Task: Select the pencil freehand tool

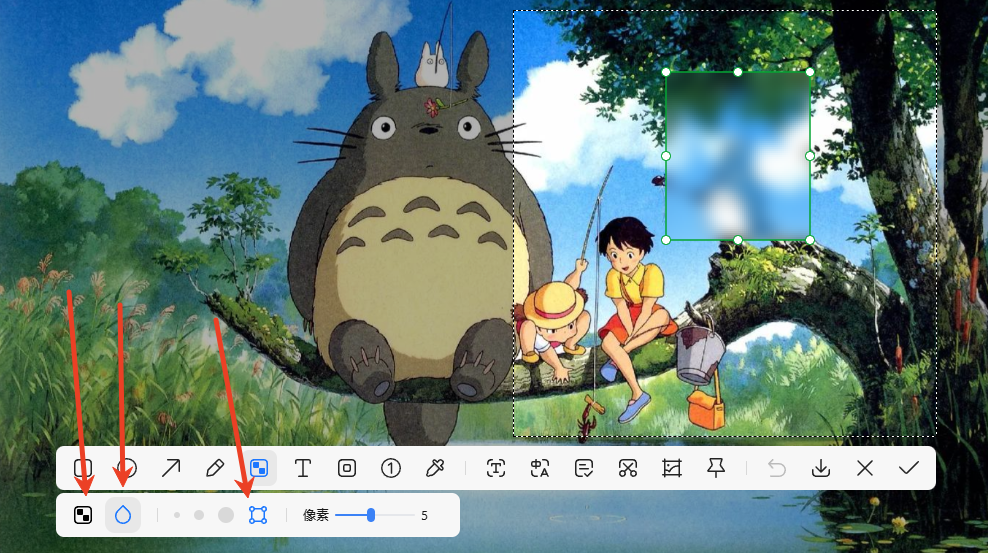Action: (215, 468)
